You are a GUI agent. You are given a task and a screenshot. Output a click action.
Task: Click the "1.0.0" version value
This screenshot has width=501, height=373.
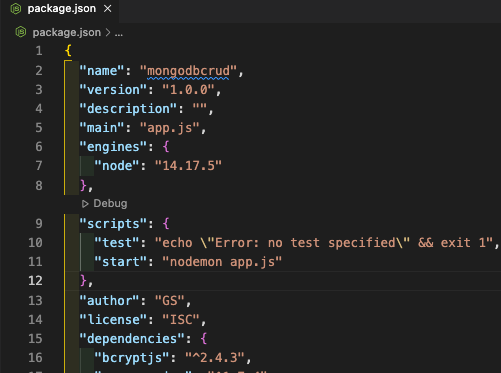(x=188, y=90)
